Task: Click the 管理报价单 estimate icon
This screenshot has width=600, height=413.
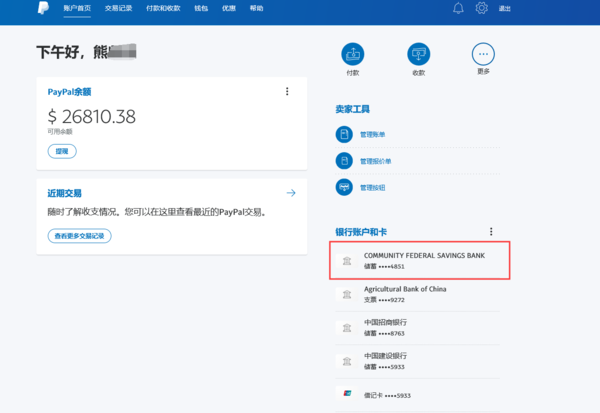Action: point(344,161)
